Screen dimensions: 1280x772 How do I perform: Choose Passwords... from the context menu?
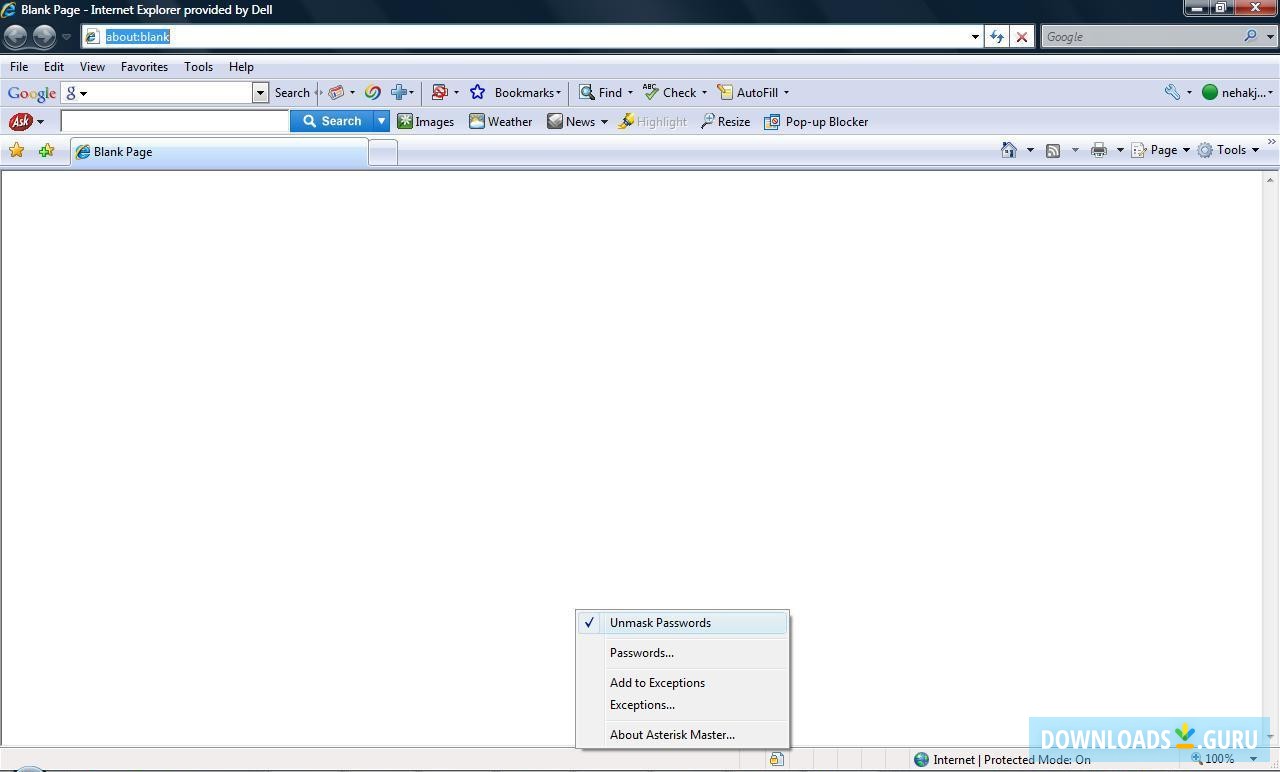(x=683, y=653)
